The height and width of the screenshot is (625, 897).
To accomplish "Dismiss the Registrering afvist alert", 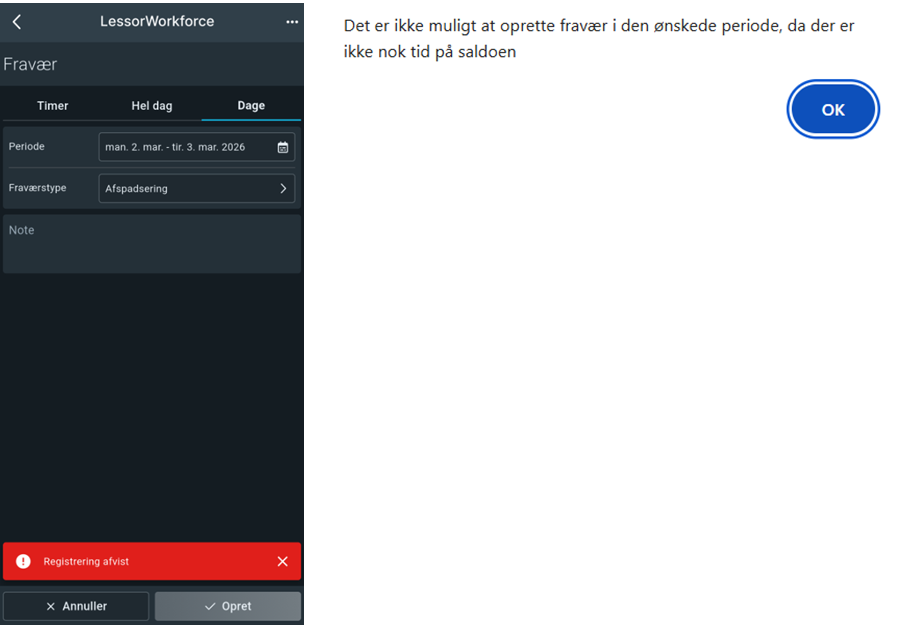I will (282, 562).
